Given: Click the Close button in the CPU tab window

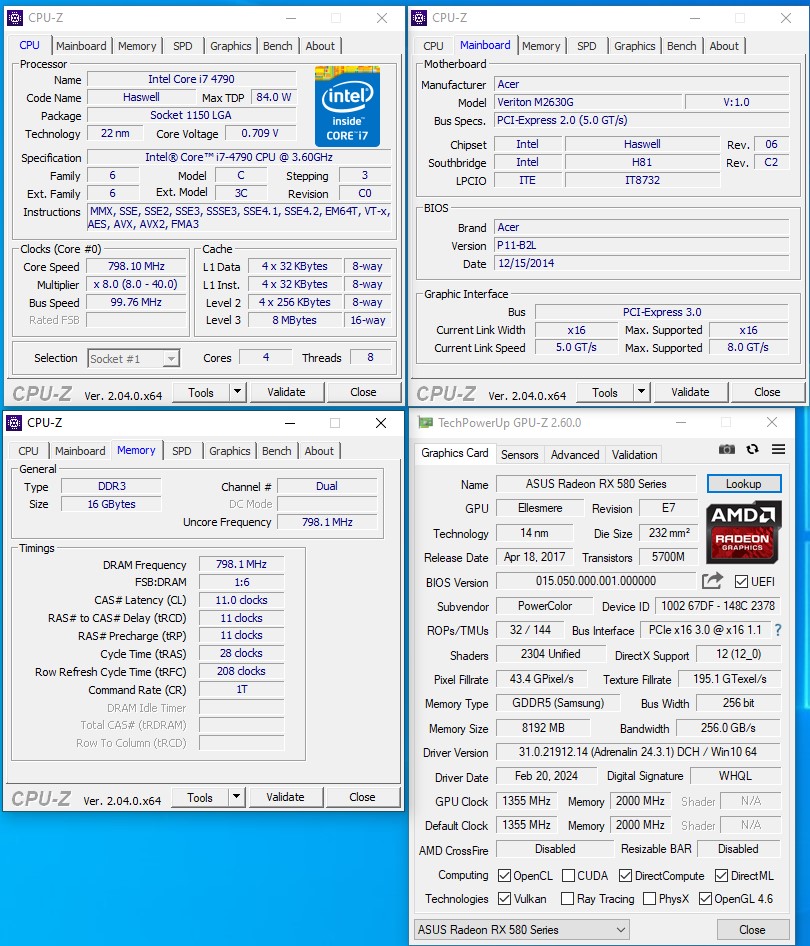Looking at the screenshot, I should point(363,392).
